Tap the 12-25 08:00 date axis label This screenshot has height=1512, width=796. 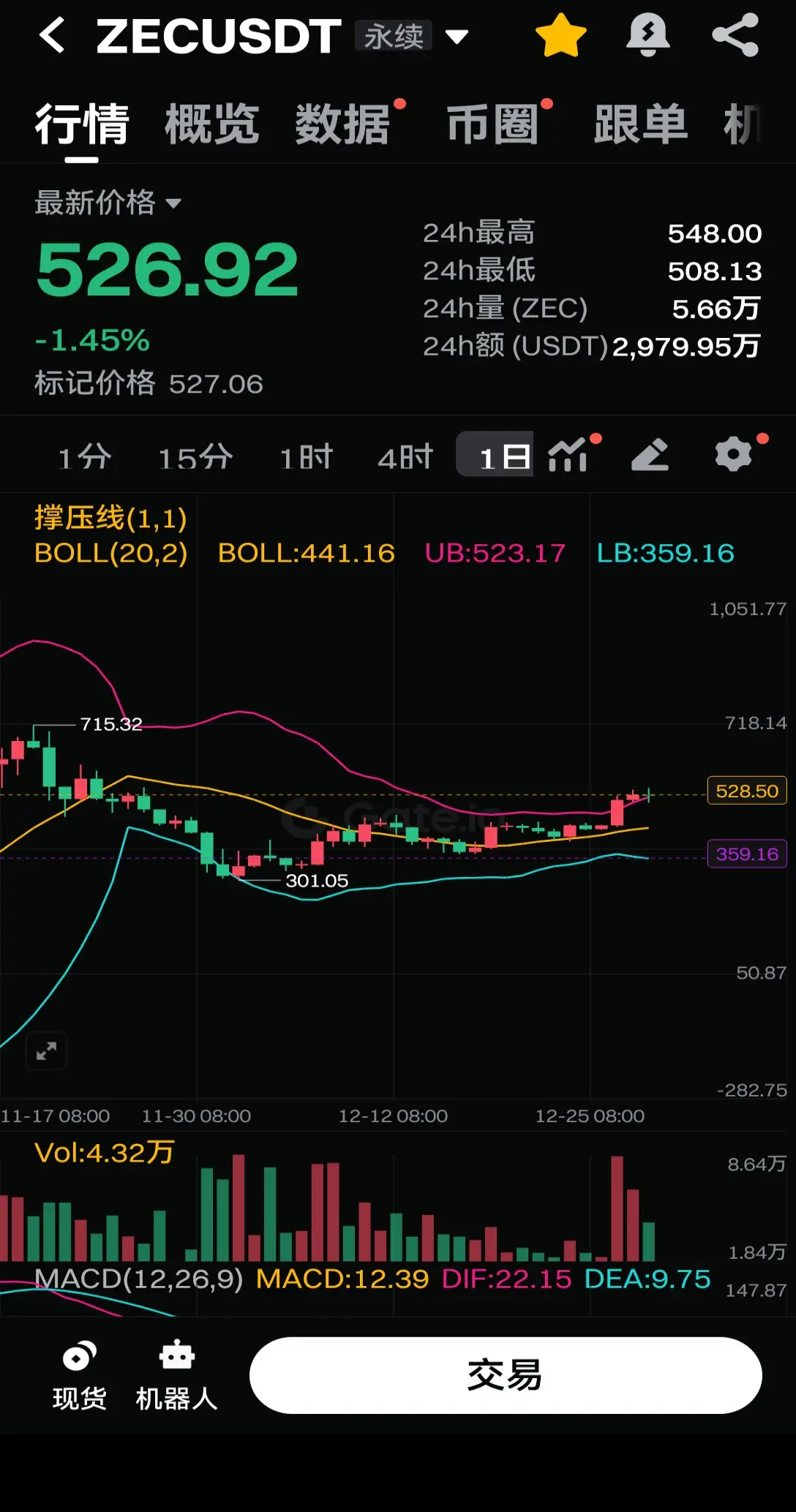(590, 1116)
